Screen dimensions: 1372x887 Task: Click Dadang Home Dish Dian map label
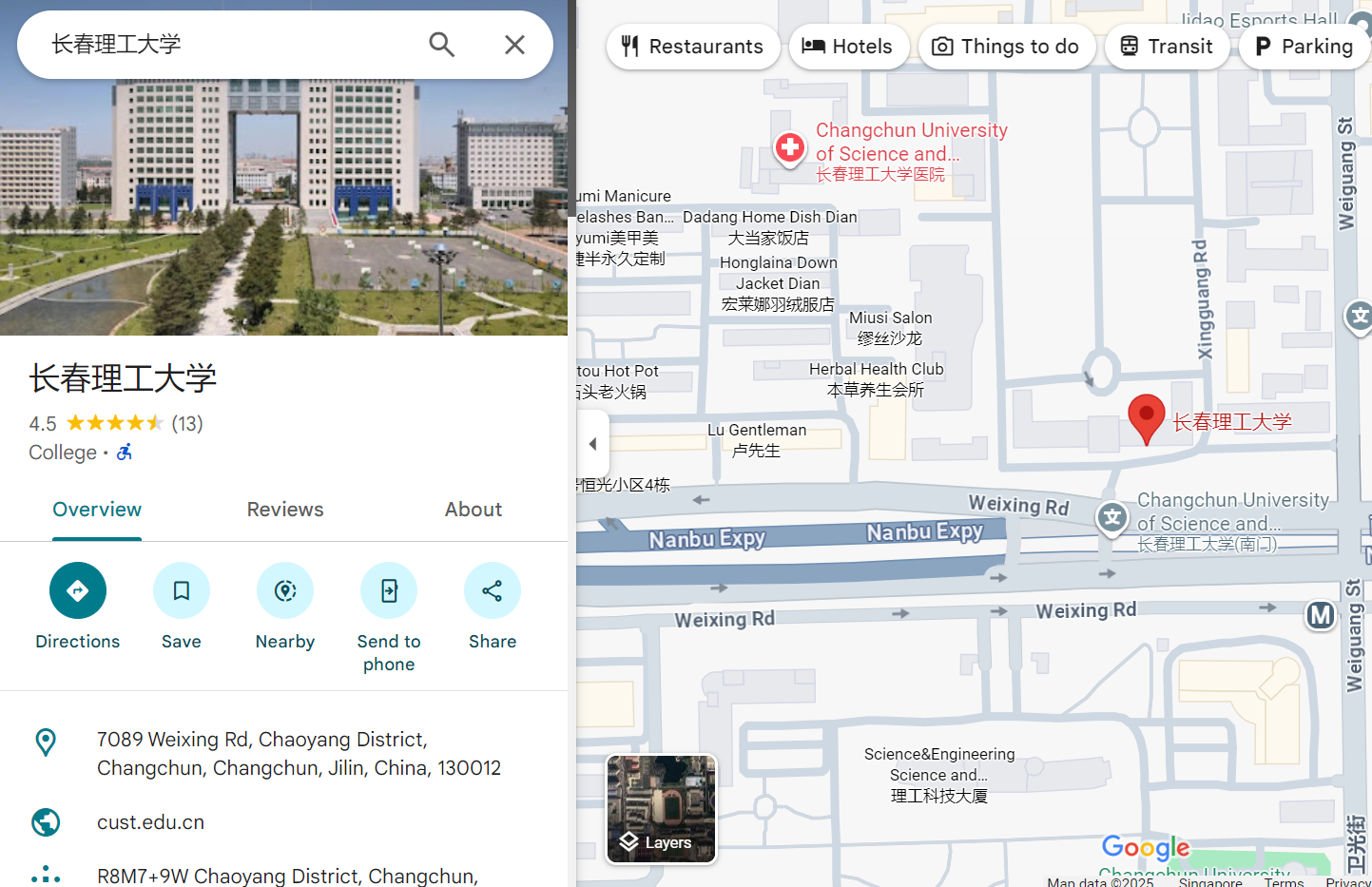point(770,227)
